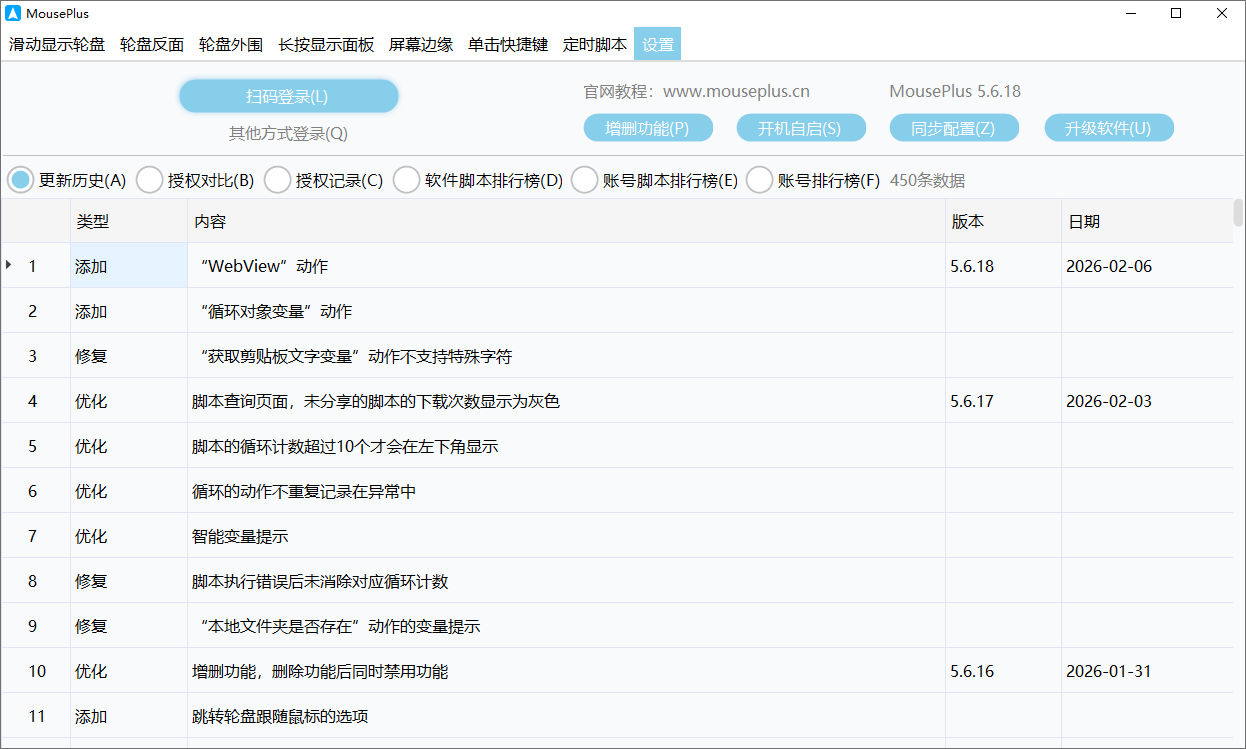This screenshot has width=1246, height=749.
Task: Switch to the 屏幕边缘 tab
Action: coord(421,44)
